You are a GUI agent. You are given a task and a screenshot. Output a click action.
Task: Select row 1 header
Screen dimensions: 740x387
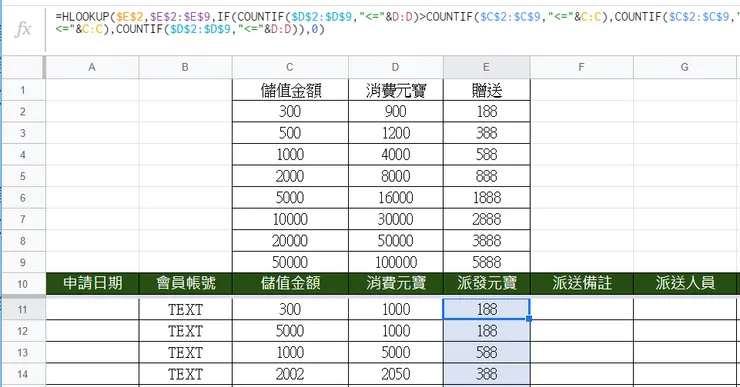click(x=23, y=90)
